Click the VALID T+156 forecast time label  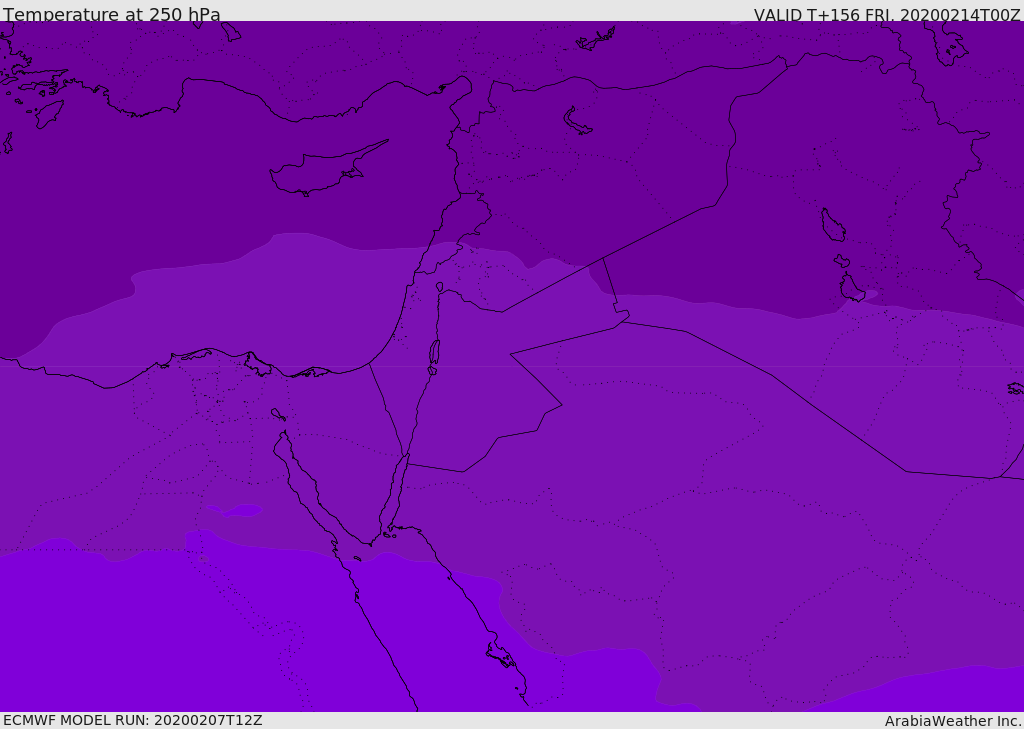tap(886, 15)
